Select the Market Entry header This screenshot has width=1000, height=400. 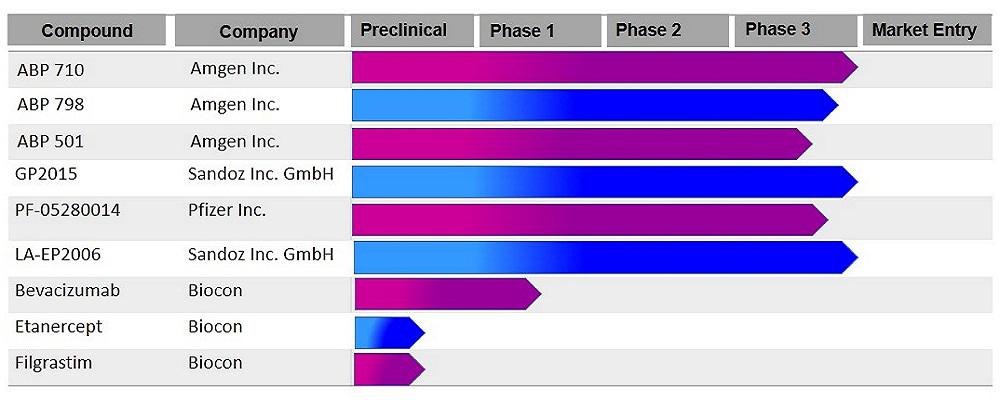(x=927, y=31)
